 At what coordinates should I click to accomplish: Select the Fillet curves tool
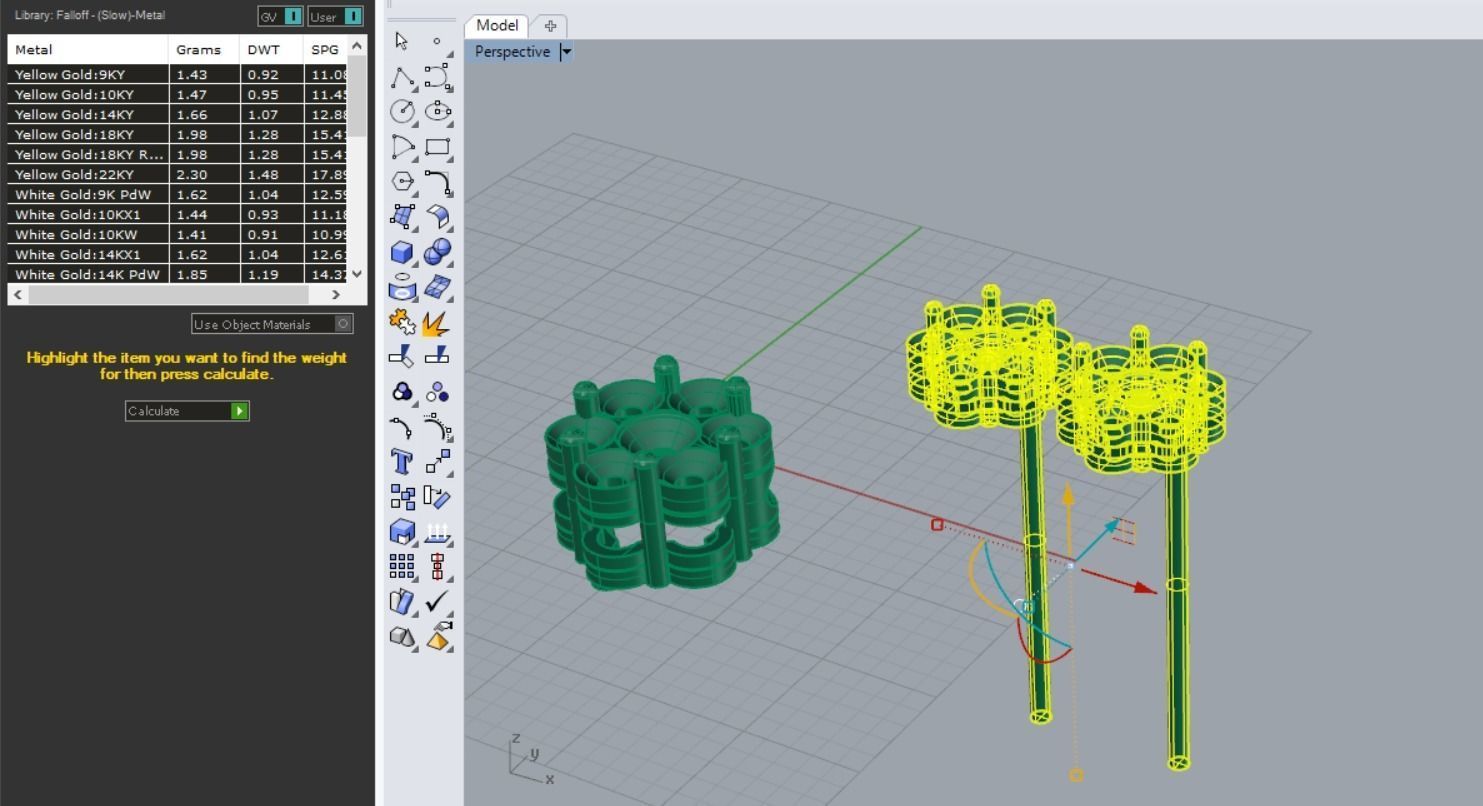pyautogui.click(x=437, y=182)
